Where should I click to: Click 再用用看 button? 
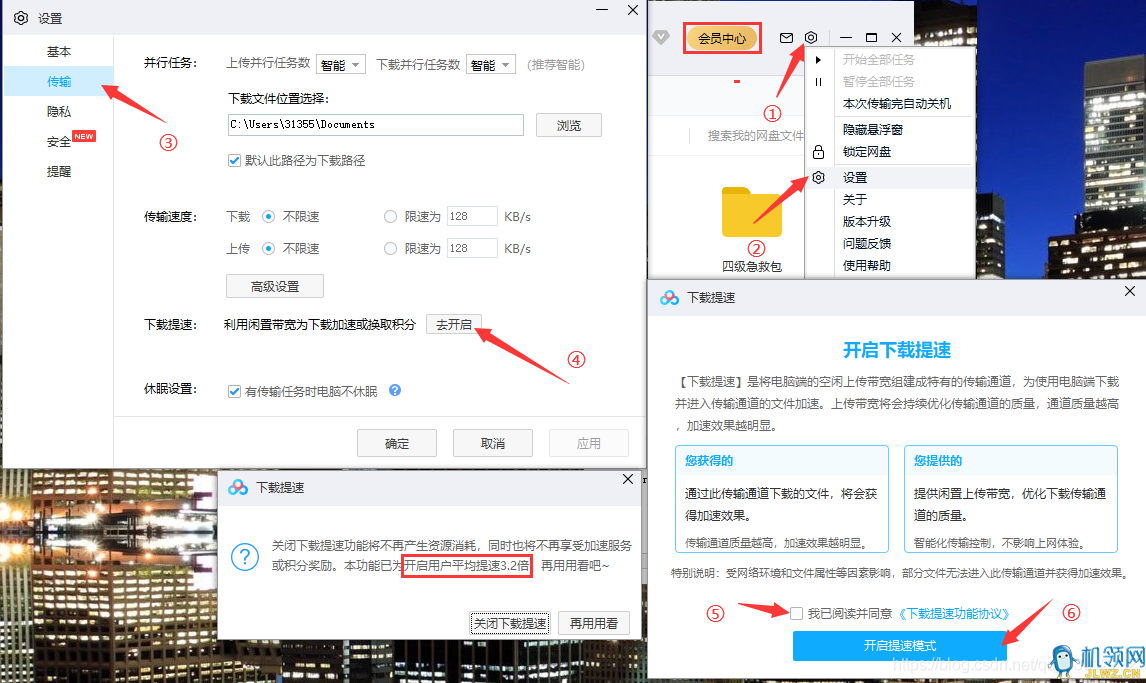(594, 623)
